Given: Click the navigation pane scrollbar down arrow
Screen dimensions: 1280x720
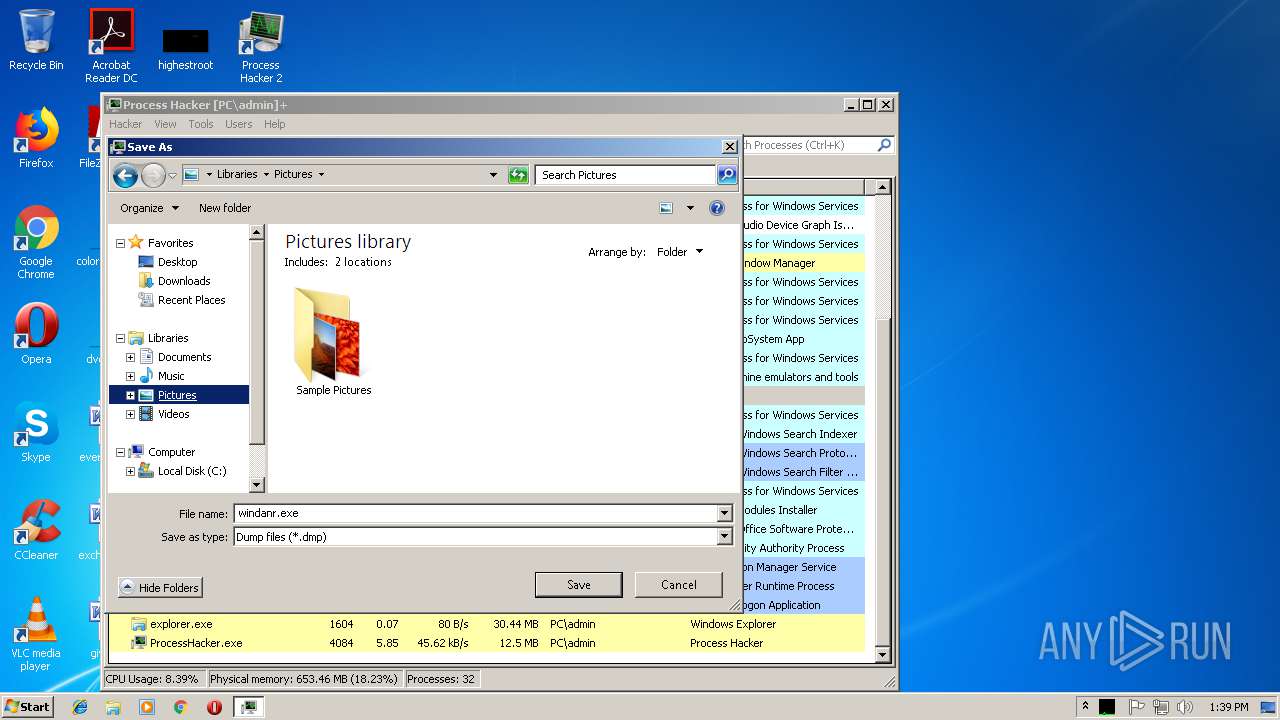Looking at the screenshot, I should [257, 485].
